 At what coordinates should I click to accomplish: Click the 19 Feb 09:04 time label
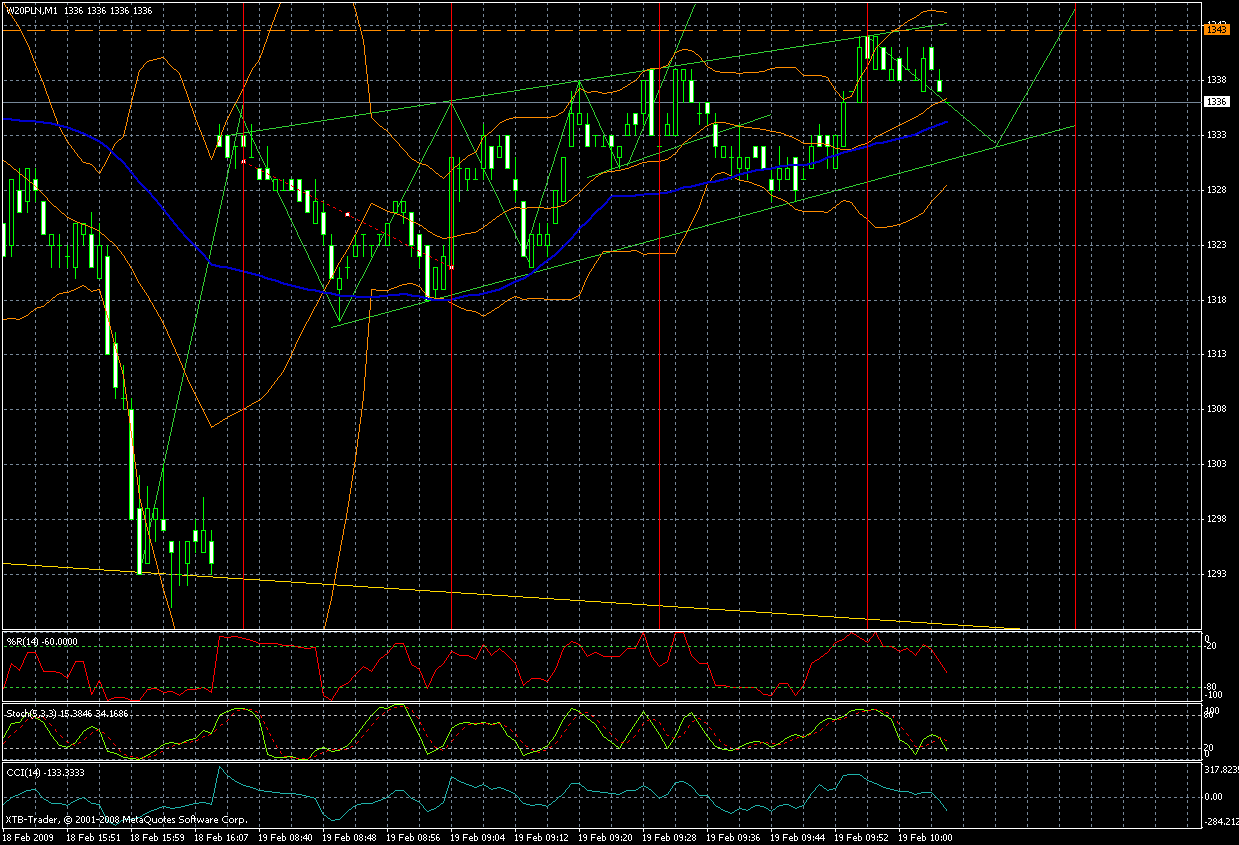[x=480, y=837]
